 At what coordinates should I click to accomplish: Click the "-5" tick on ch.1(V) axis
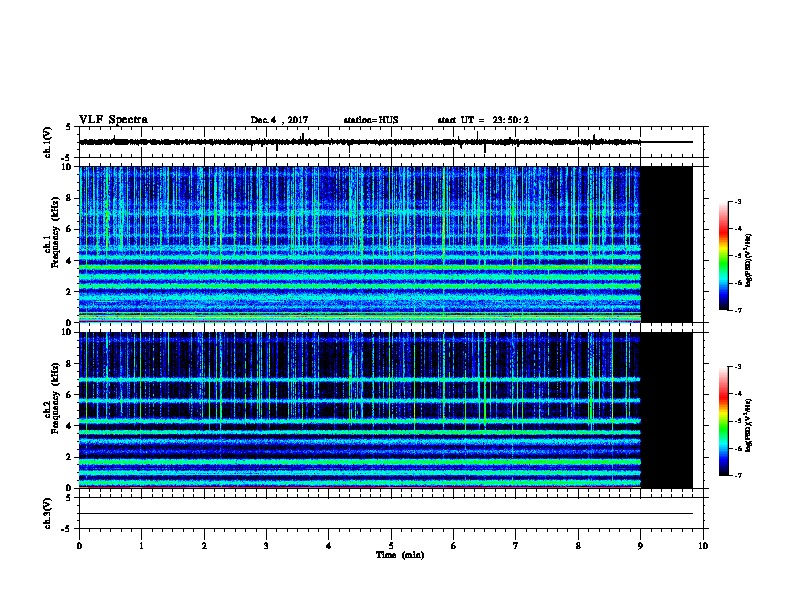(67, 158)
